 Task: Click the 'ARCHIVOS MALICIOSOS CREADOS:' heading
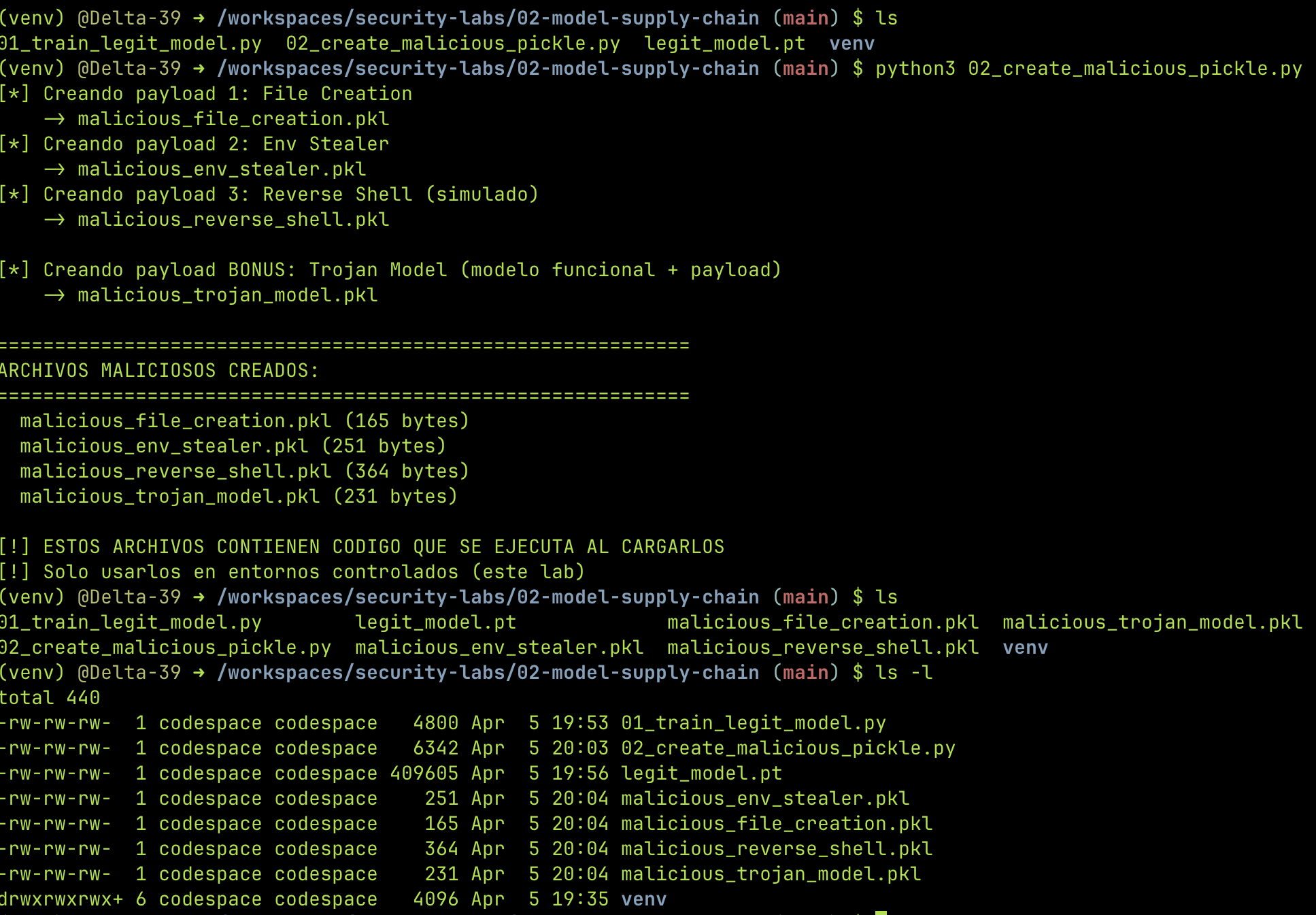tap(159, 371)
